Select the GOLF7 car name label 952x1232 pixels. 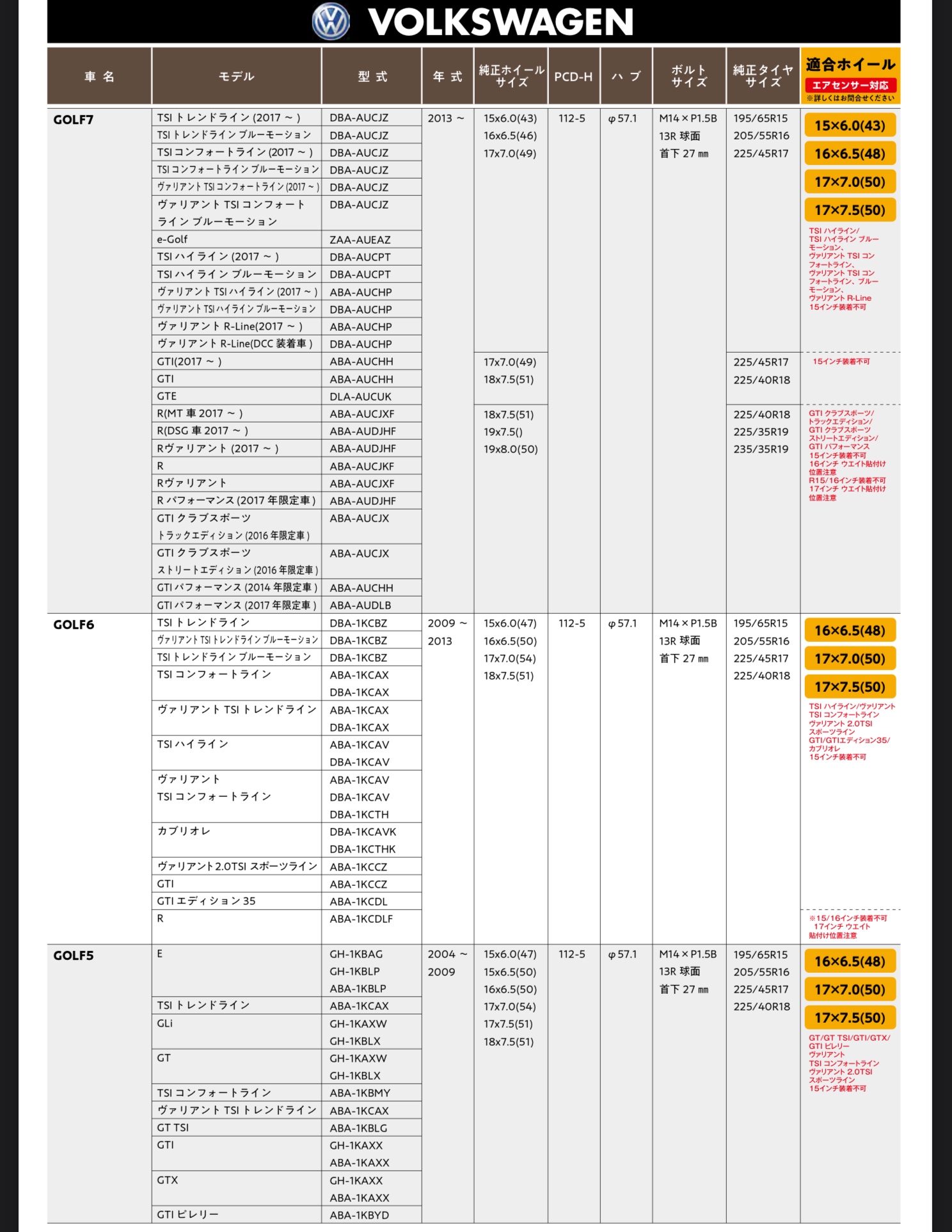click(74, 120)
